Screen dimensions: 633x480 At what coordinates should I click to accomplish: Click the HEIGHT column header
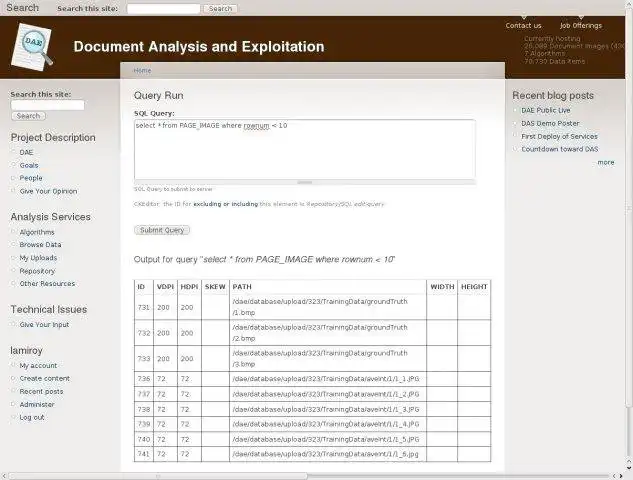click(474, 287)
